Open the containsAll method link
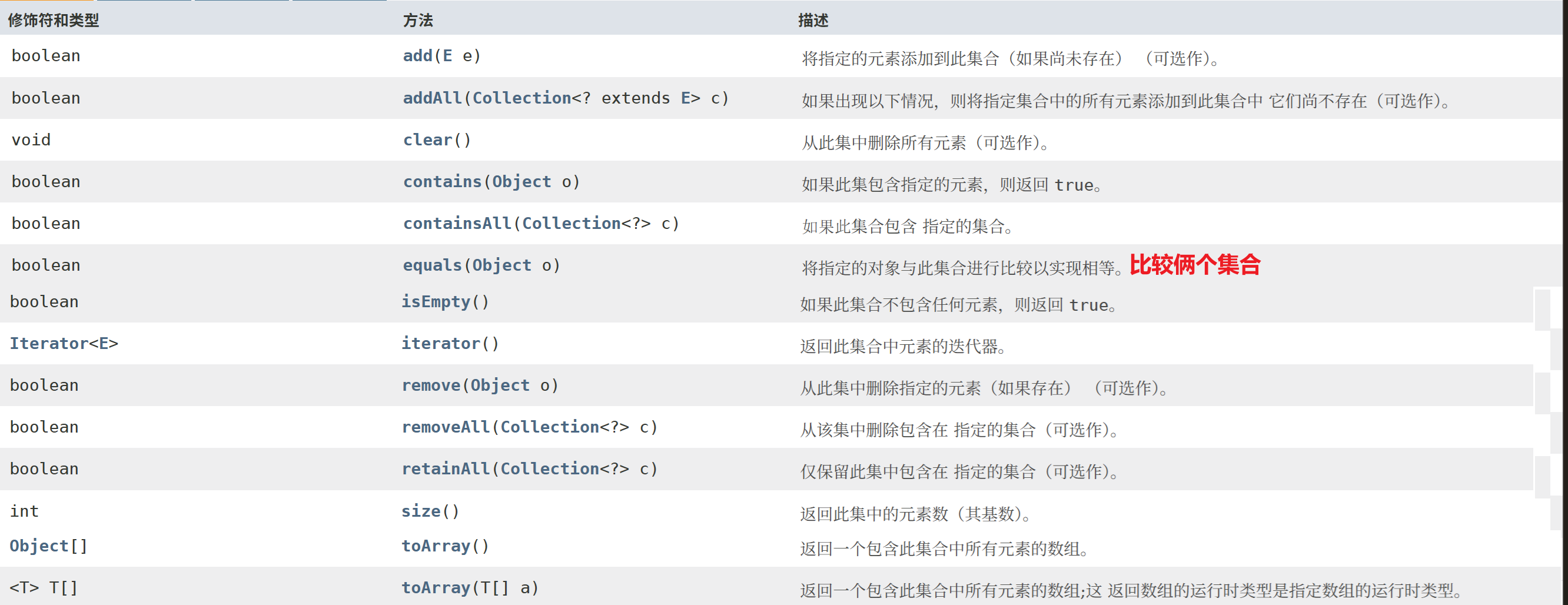 (457, 224)
